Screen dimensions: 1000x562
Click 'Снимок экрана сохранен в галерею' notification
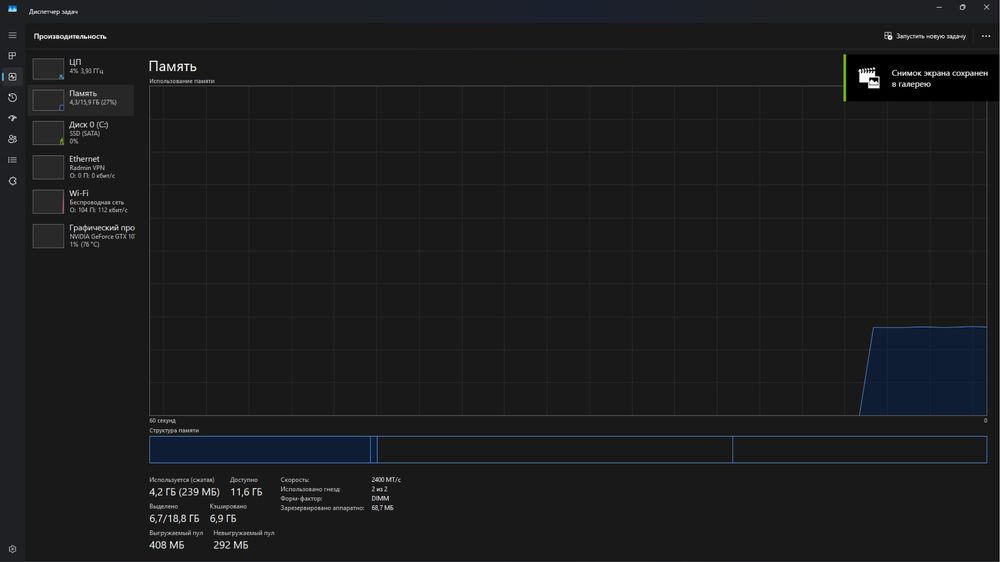[x=922, y=78]
